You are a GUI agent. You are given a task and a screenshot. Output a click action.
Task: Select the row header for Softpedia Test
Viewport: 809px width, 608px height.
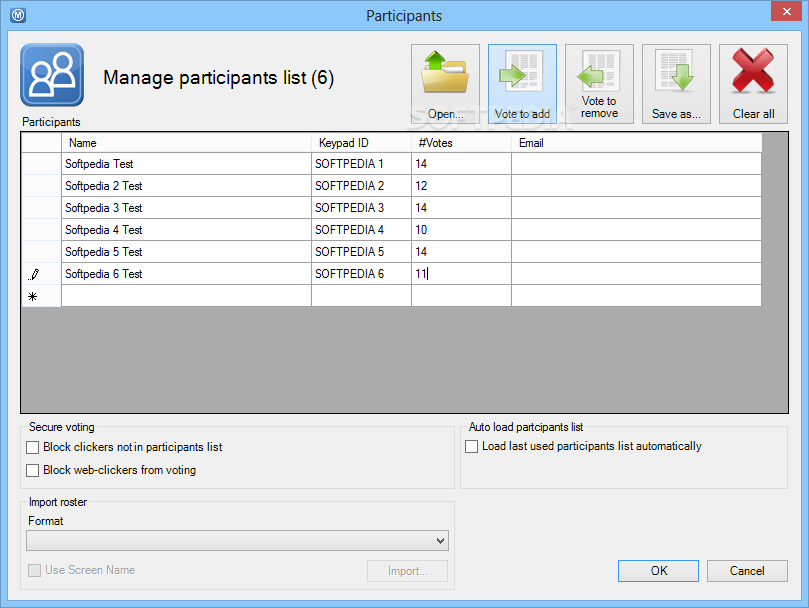point(41,164)
